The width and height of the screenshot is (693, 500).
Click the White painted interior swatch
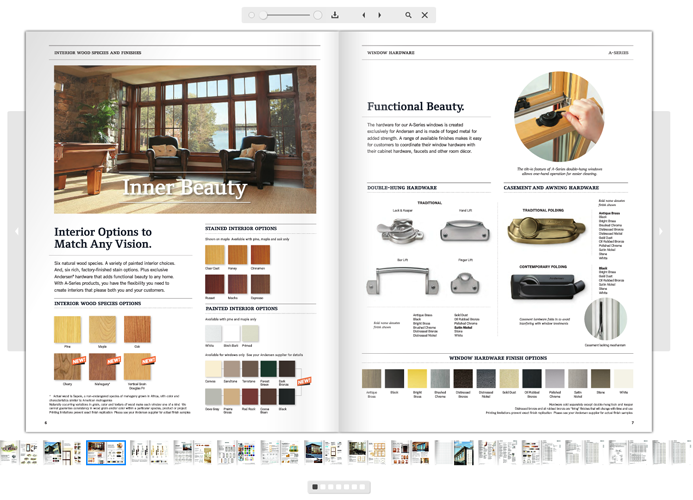(x=213, y=334)
